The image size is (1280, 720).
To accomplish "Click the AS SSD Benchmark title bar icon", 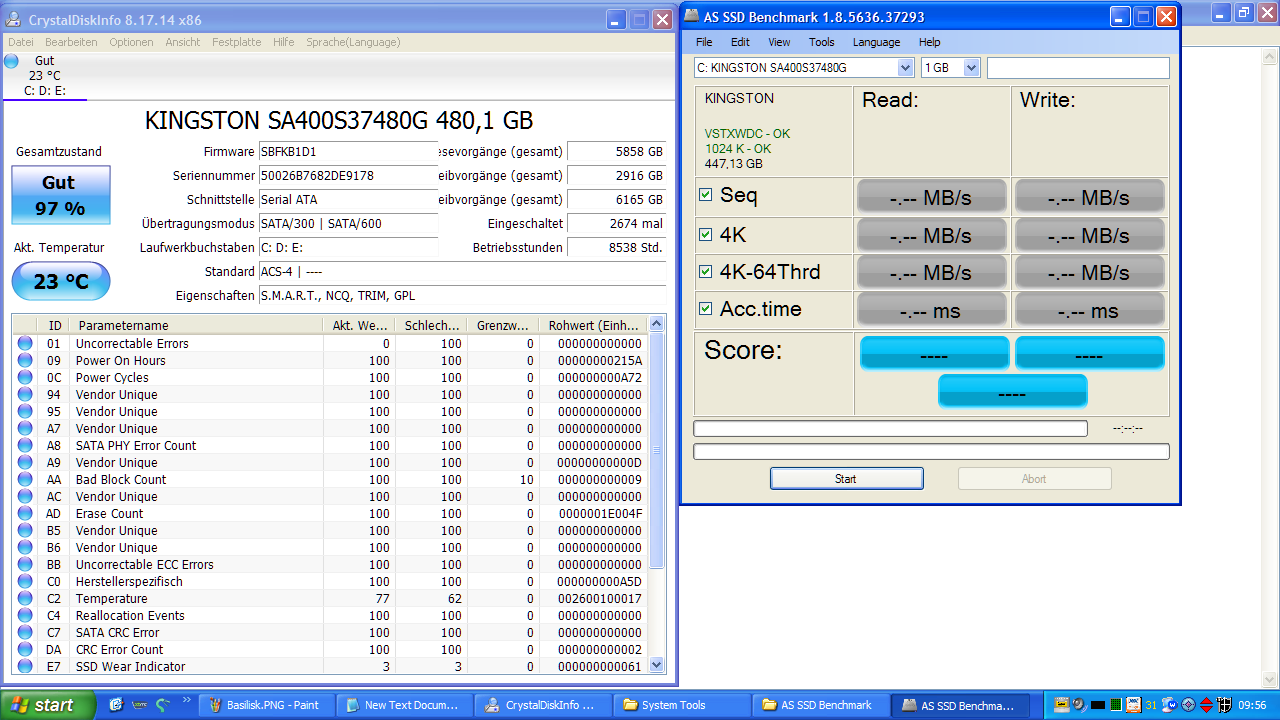I will point(692,16).
